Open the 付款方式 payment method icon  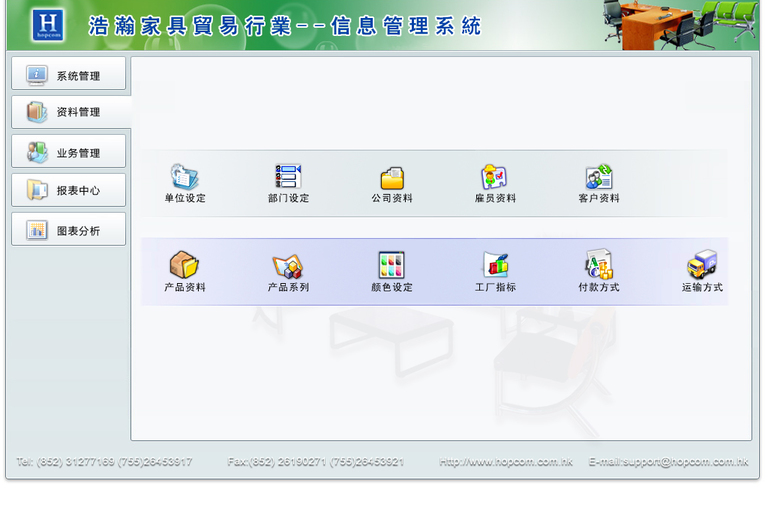[599, 266]
